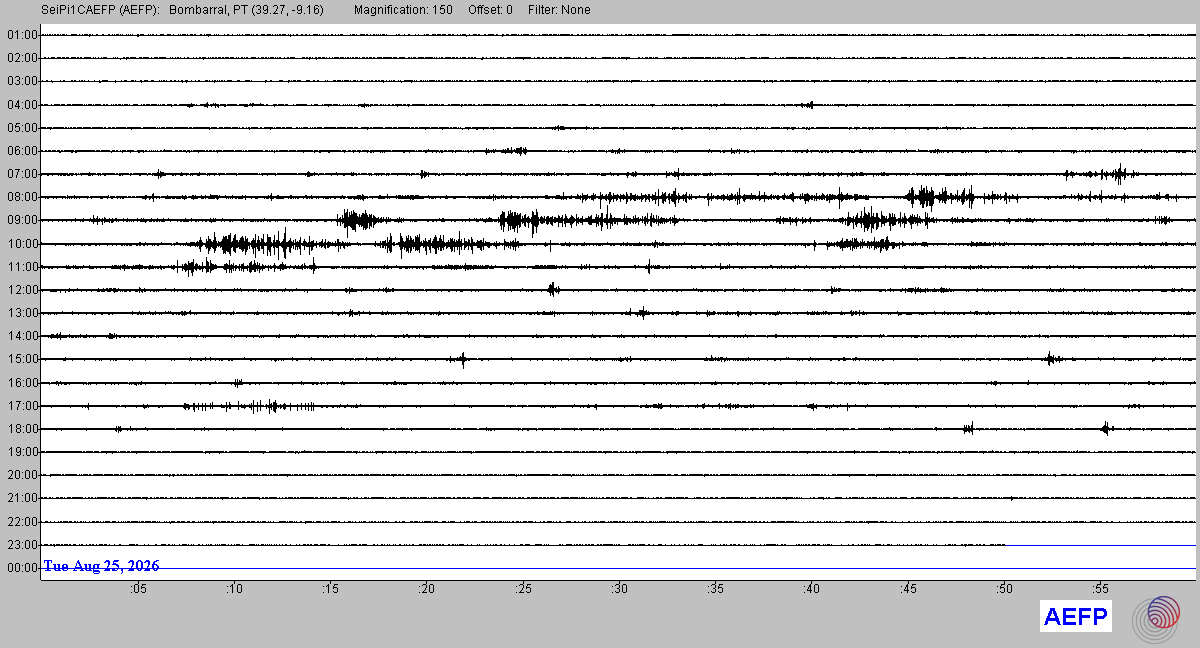The width and height of the screenshot is (1200, 648).
Task: Click the :55 minute axis tick
Action: [1101, 589]
